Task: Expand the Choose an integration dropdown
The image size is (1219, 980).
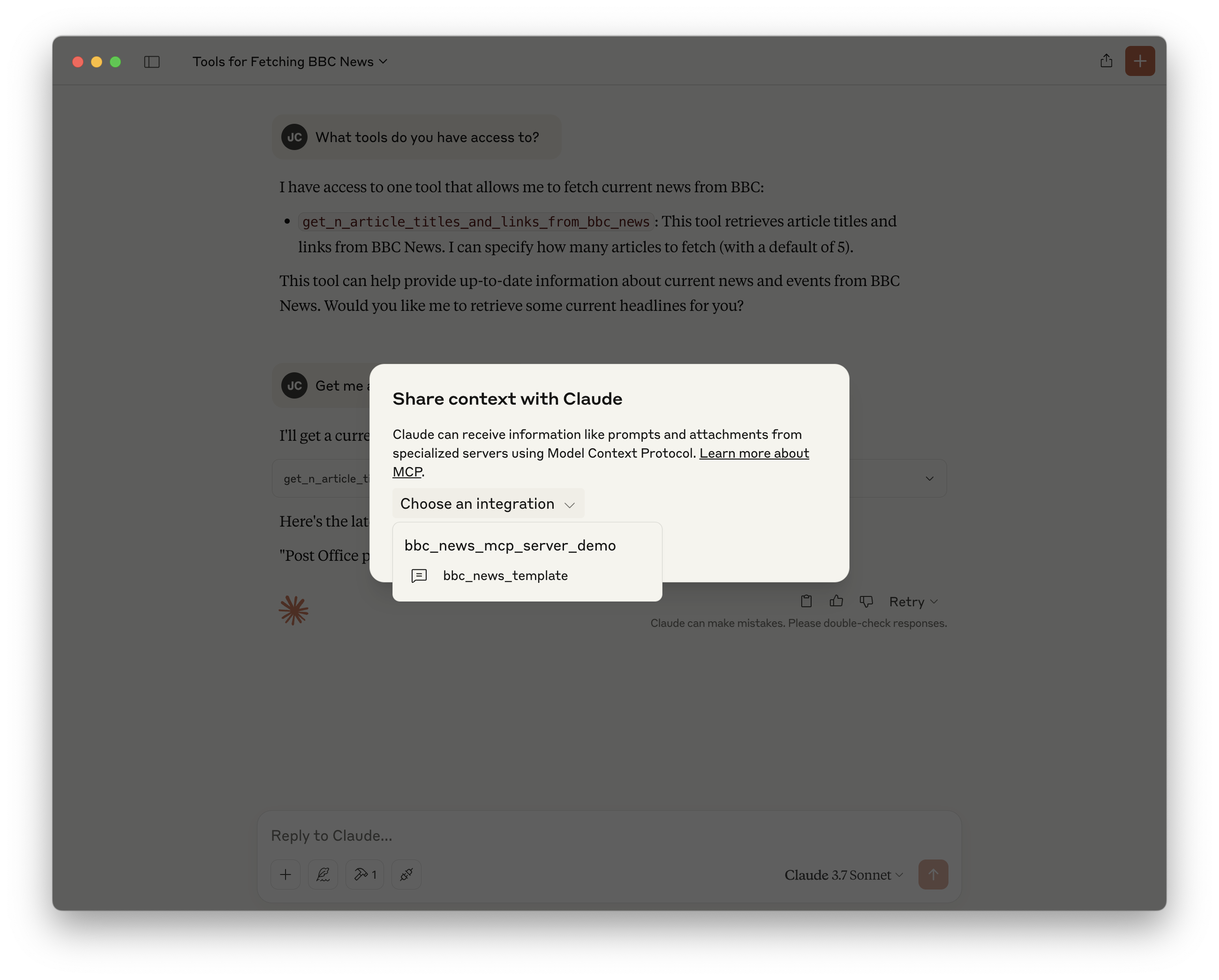Action: 488,504
